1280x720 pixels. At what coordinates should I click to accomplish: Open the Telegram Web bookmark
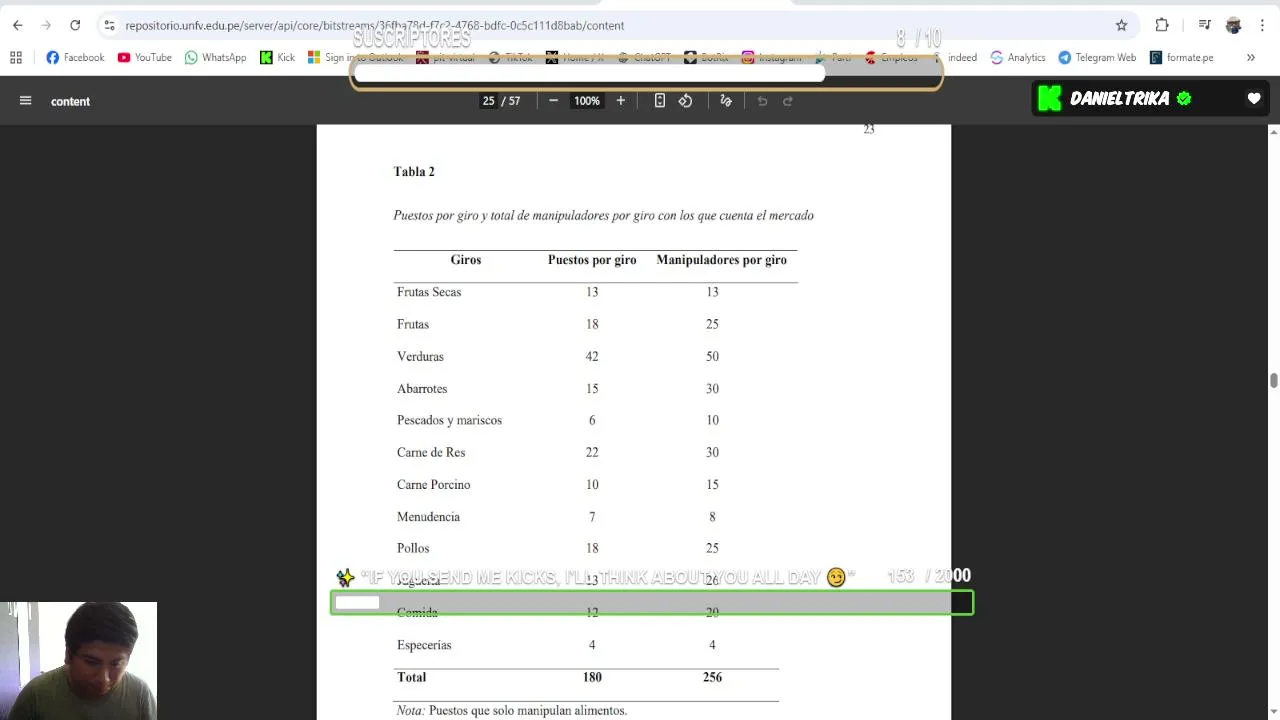pyautogui.click(x=1097, y=57)
